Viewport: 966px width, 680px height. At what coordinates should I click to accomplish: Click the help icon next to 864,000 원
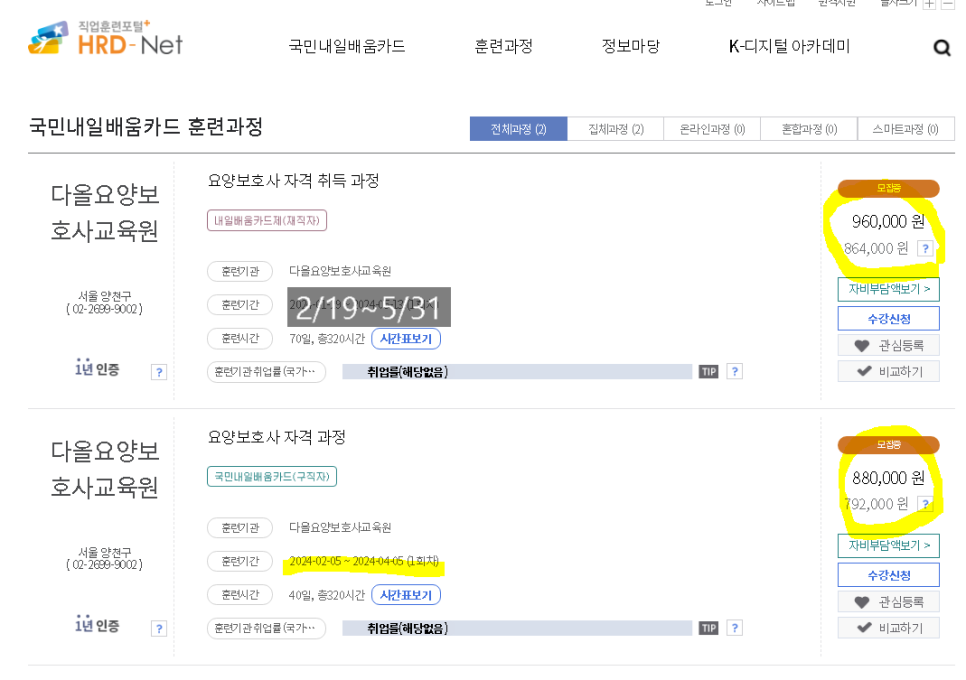tap(925, 248)
